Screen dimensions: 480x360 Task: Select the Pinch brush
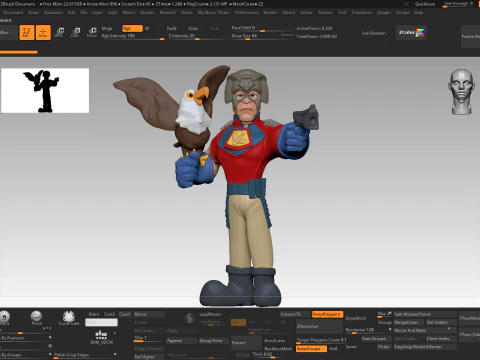click(x=36, y=318)
